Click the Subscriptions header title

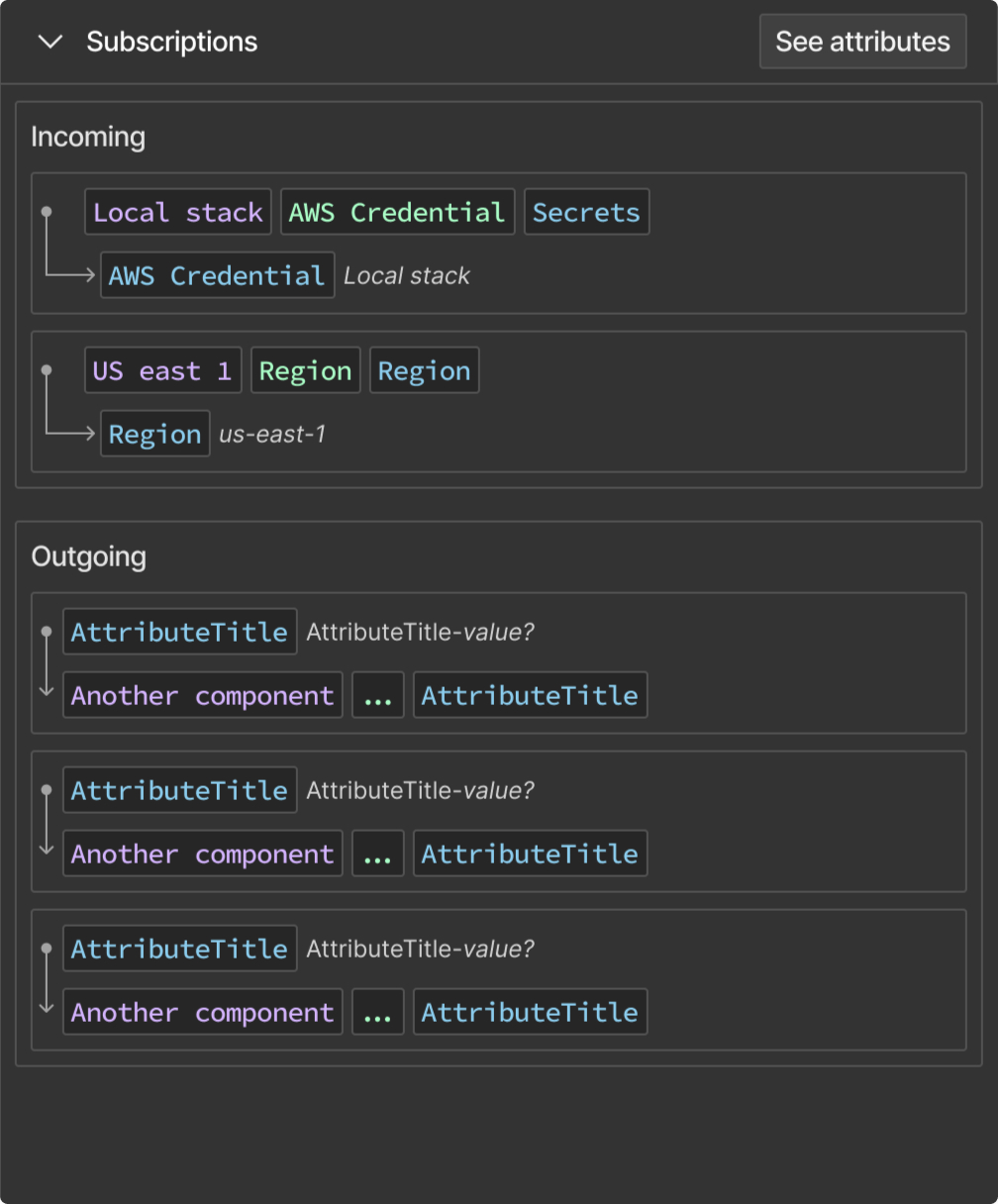(171, 42)
